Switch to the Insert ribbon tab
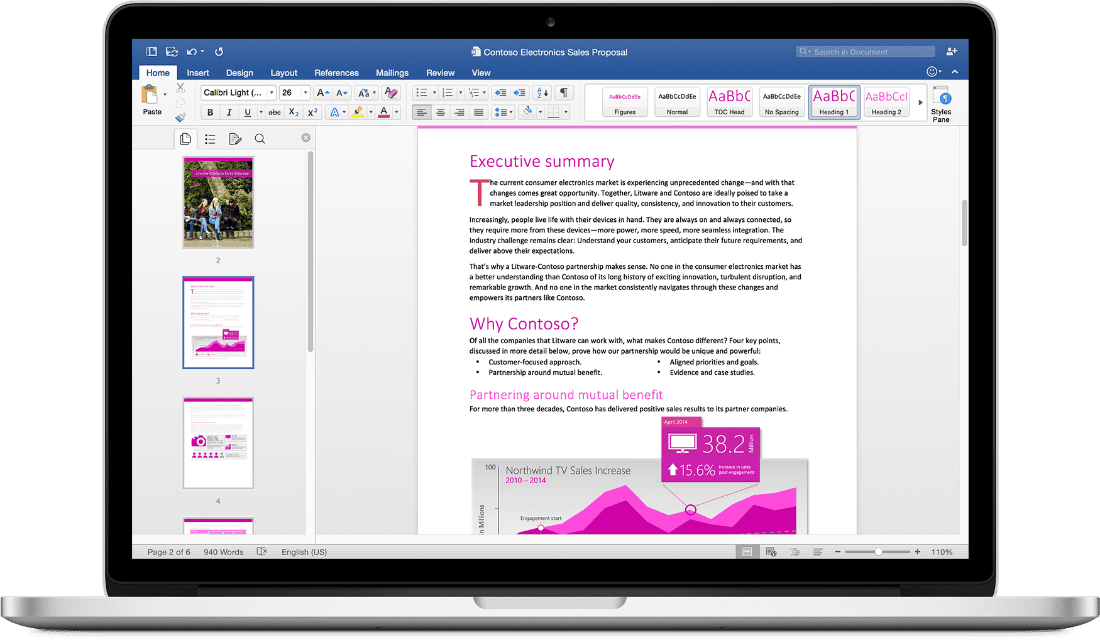The image size is (1100, 640). point(197,72)
